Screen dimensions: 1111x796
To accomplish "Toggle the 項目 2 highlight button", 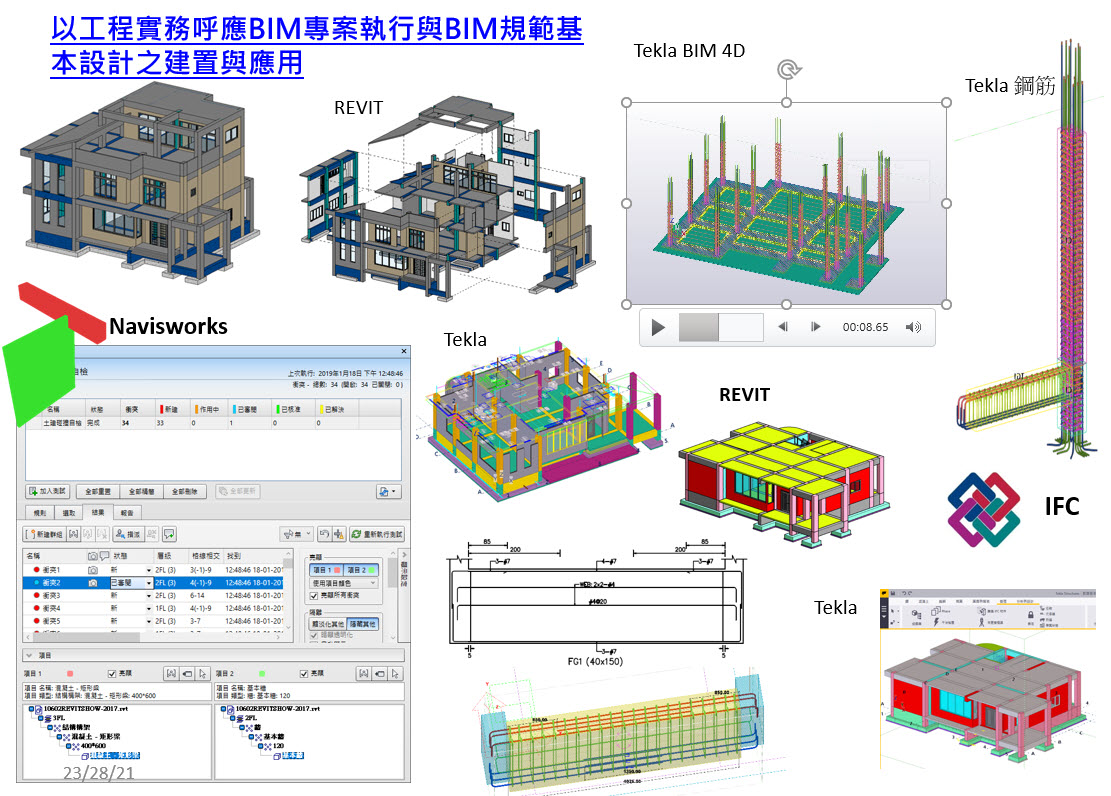I will pos(361,570).
